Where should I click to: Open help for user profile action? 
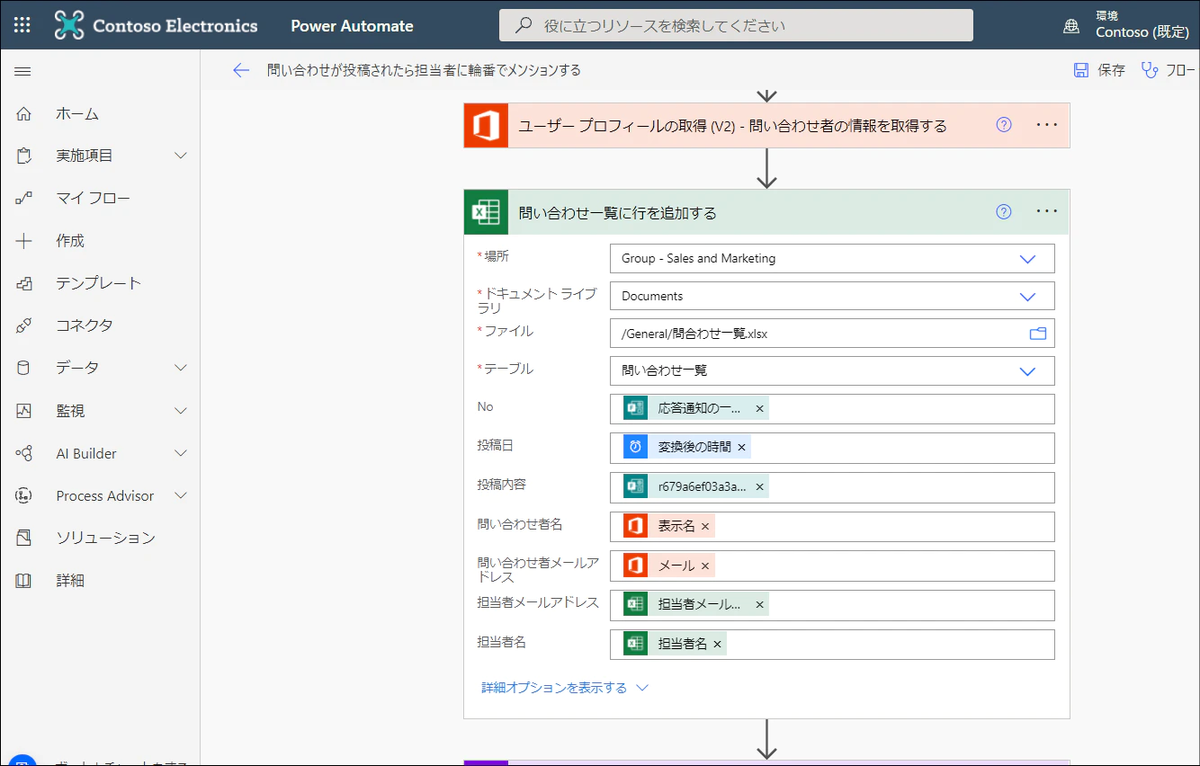tap(1004, 125)
